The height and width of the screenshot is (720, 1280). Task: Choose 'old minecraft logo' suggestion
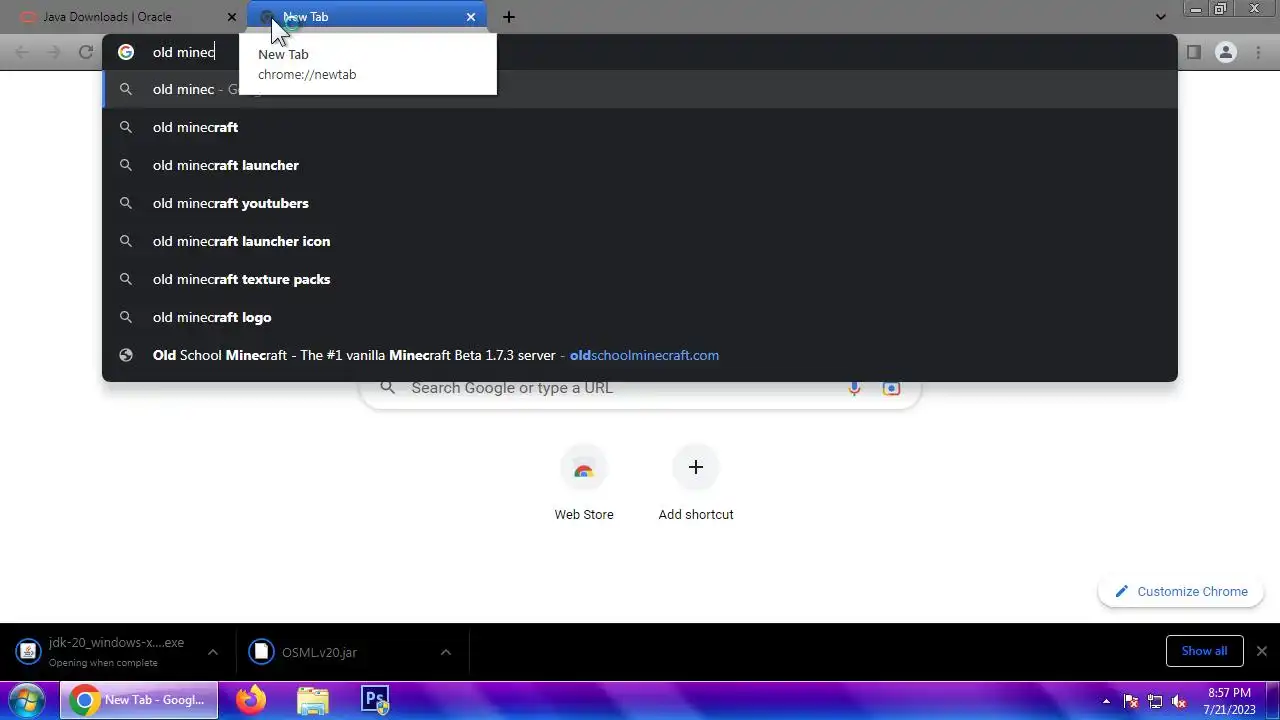(640, 317)
